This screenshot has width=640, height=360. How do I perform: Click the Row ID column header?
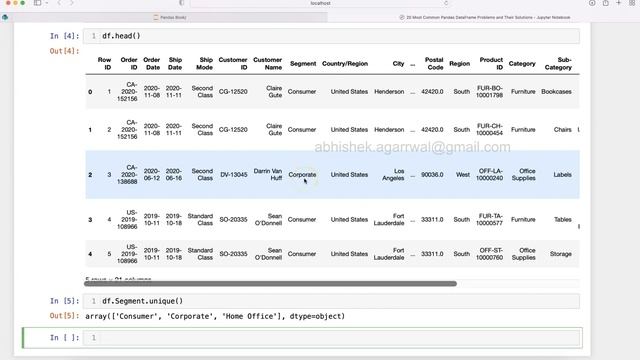pos(104,64)
